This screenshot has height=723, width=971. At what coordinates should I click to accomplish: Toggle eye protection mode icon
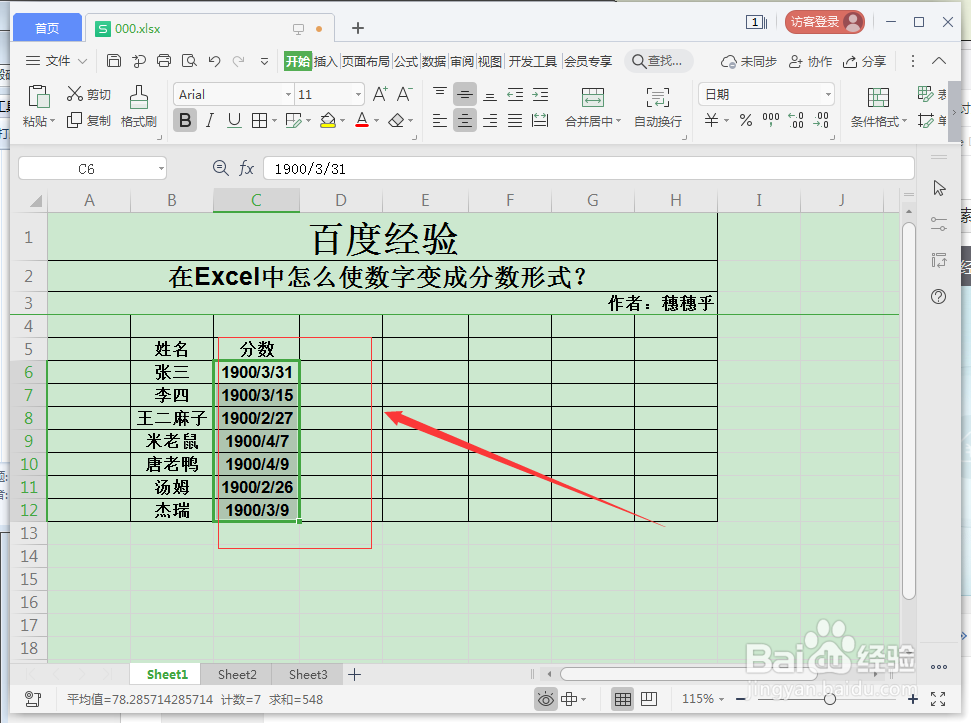click(x=546, y=699)
